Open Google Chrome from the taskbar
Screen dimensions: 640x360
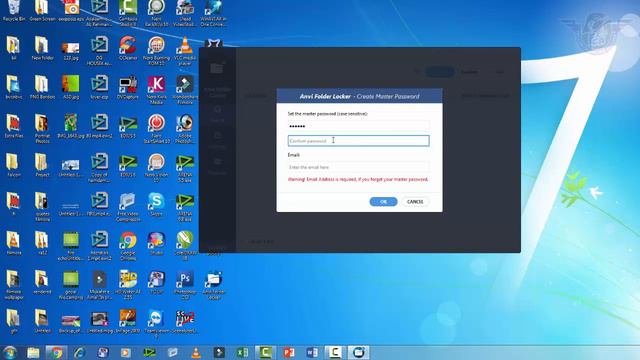click(x=56, y=353)
